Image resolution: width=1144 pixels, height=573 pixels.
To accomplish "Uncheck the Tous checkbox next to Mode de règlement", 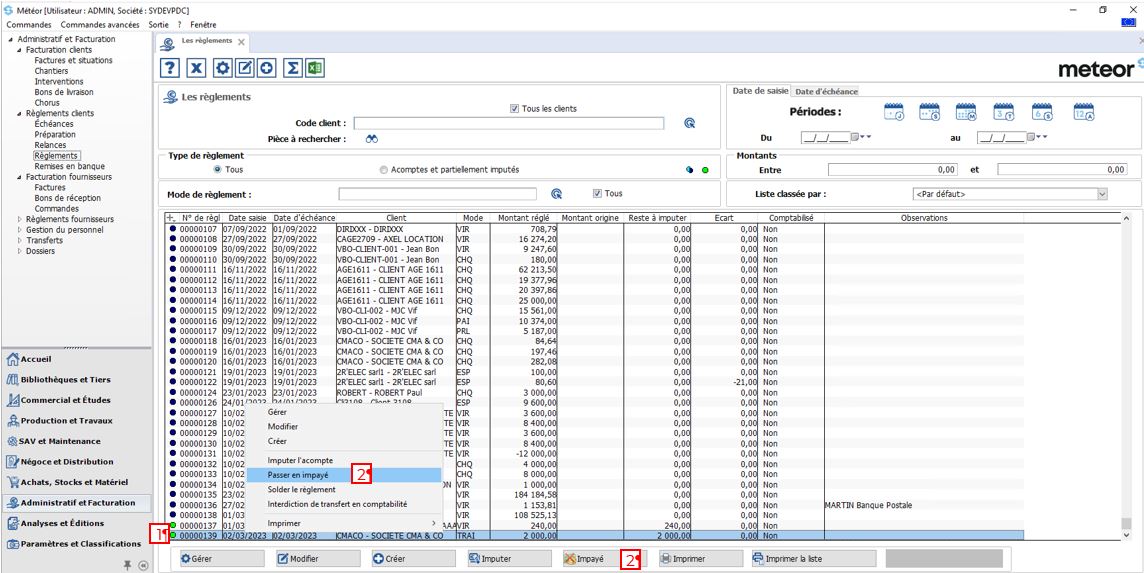I will click(x=598, y=194).
